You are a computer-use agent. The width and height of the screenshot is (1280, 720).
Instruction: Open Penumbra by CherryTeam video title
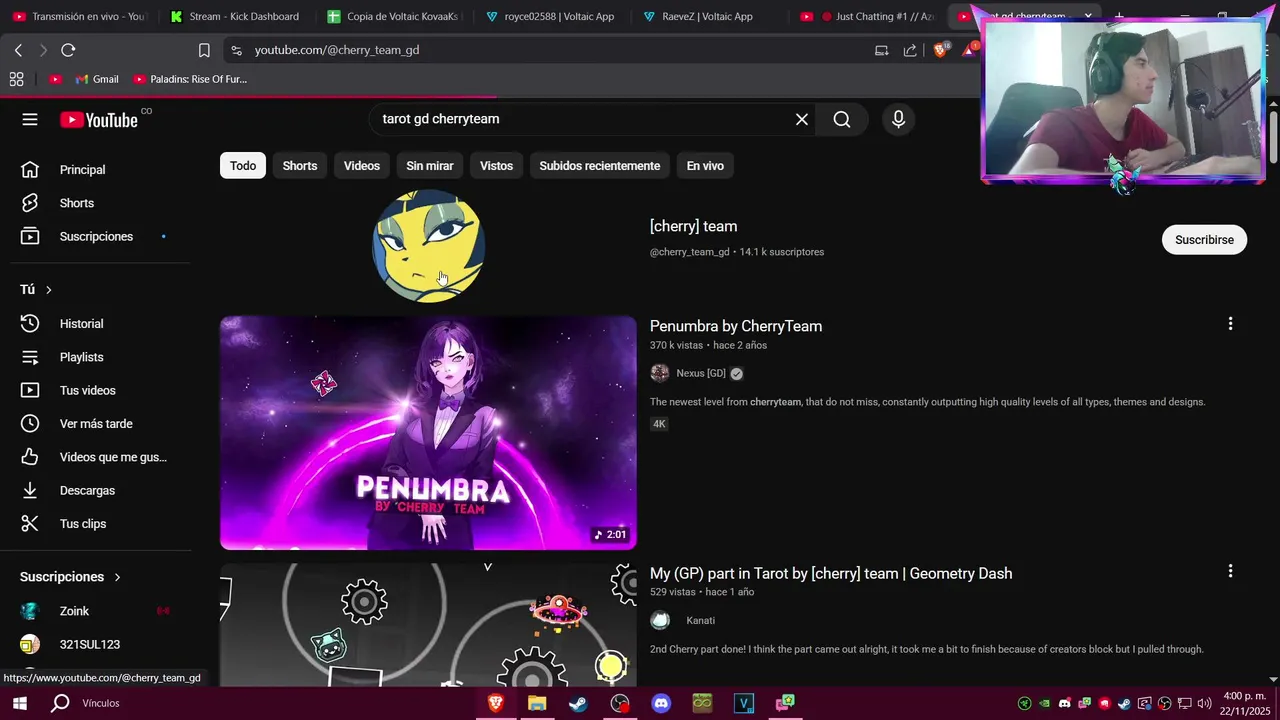[736, 326]
